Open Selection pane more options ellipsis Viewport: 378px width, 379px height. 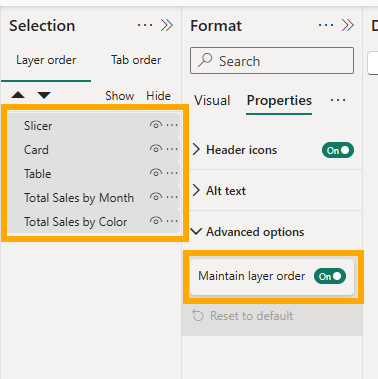[x=145, y=25]
